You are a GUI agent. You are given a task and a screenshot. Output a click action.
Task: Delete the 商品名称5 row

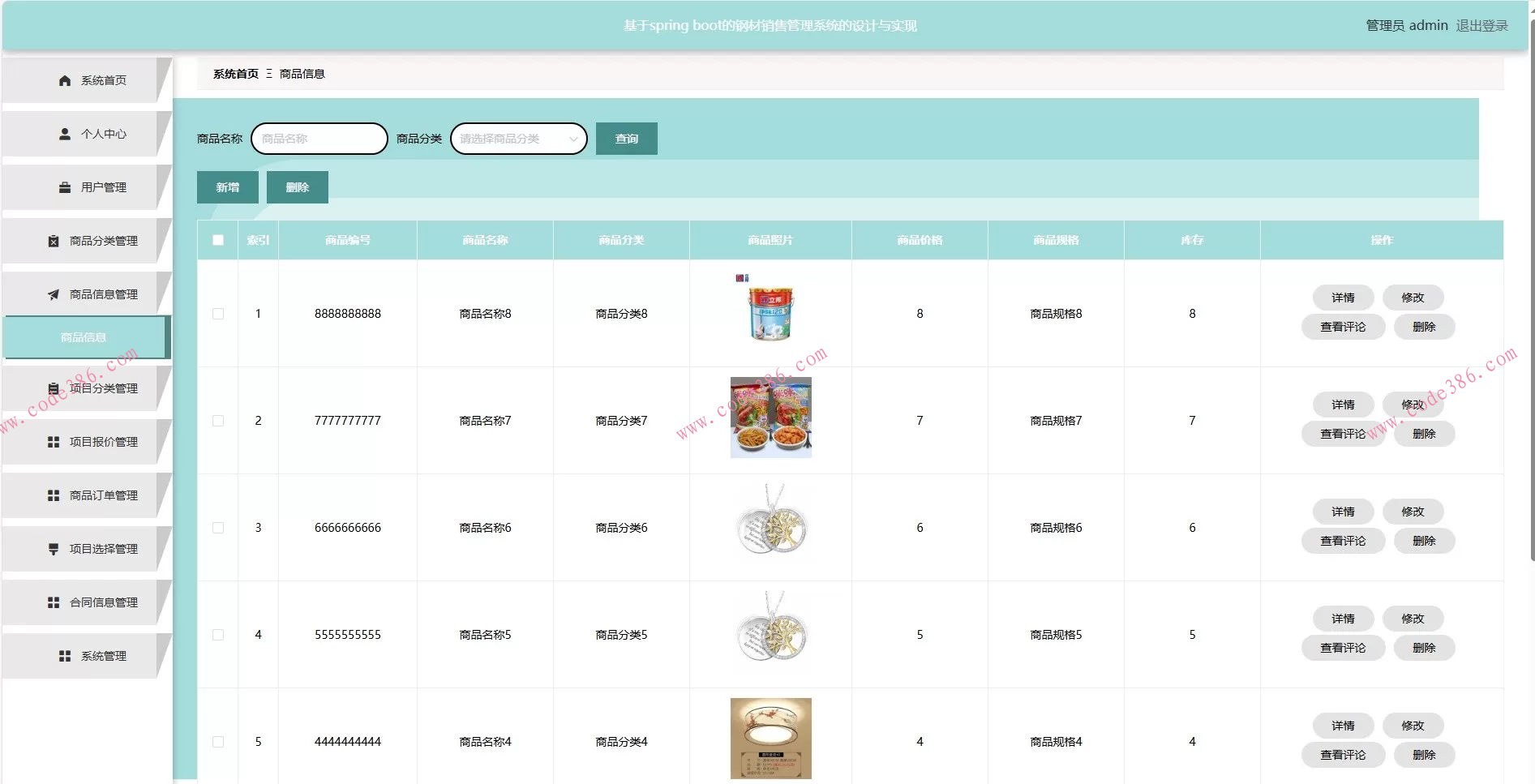(x=1425, y=648)
